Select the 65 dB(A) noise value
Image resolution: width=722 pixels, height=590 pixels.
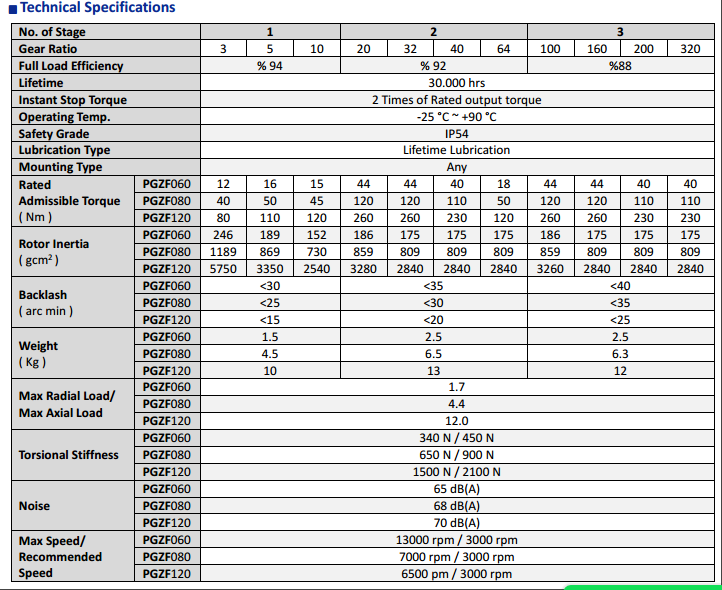tap(457, 489)
